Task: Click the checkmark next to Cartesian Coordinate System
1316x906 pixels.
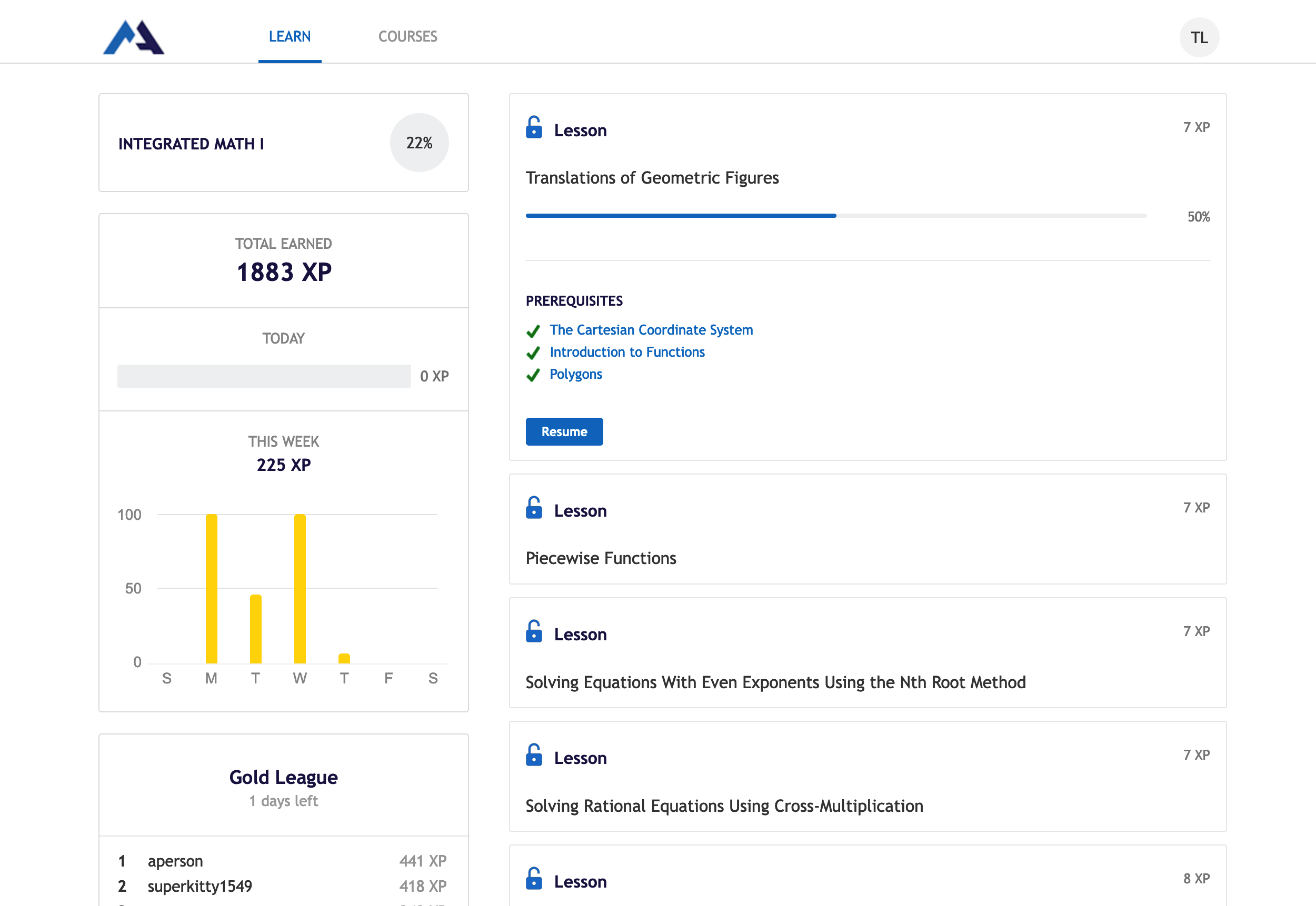Action: [533, 331]
